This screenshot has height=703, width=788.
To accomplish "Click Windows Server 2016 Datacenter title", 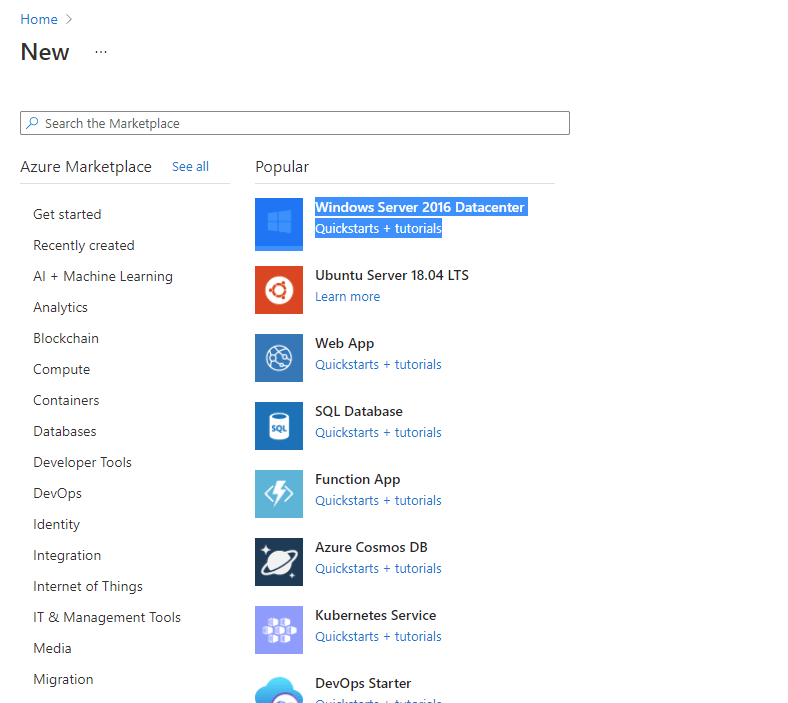I will click(x=421, y=207).
